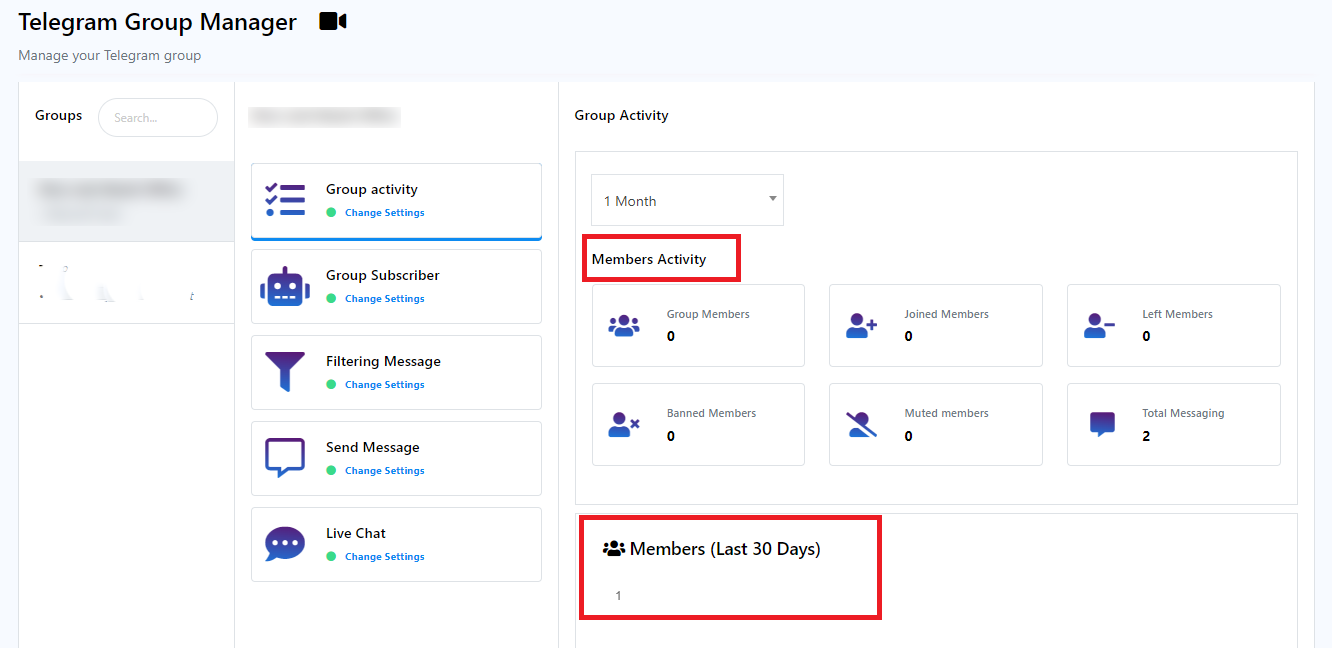Click the Filtering Message funnel icon
This screenshot has width=1332, height=648.
point(285,372)
